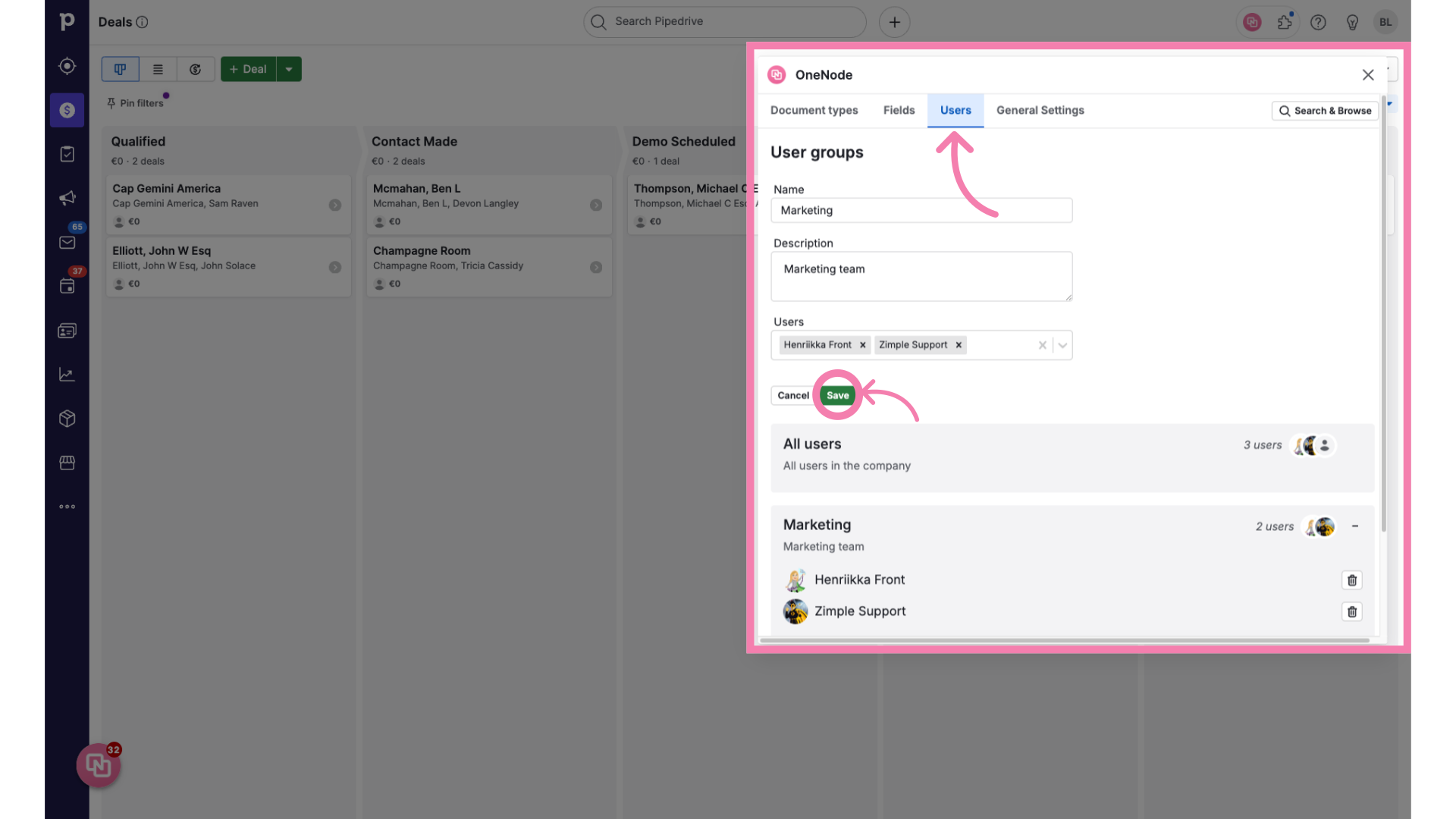Open the General Settings tab

tap(1040, 111)
